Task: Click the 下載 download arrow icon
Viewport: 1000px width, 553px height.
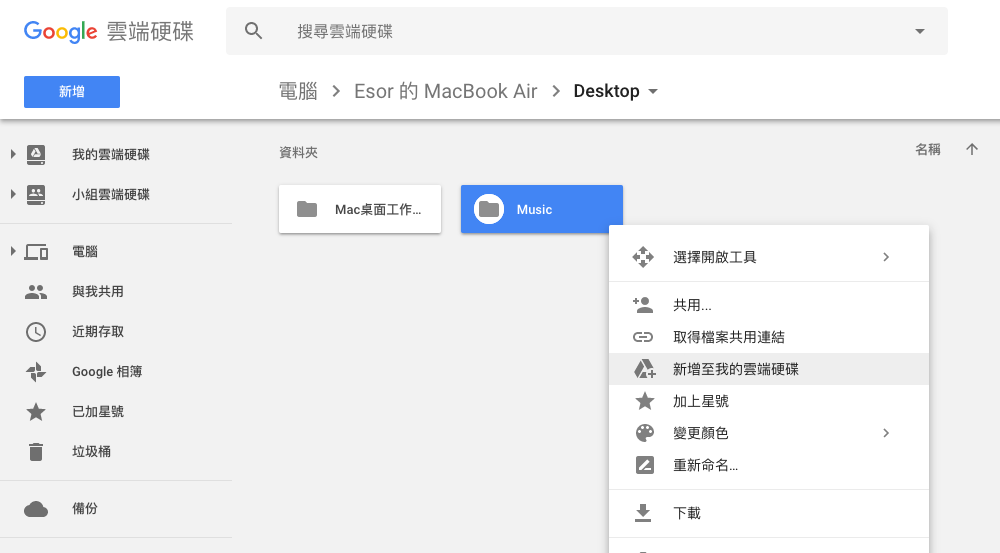Action: [x=643, y=513]
